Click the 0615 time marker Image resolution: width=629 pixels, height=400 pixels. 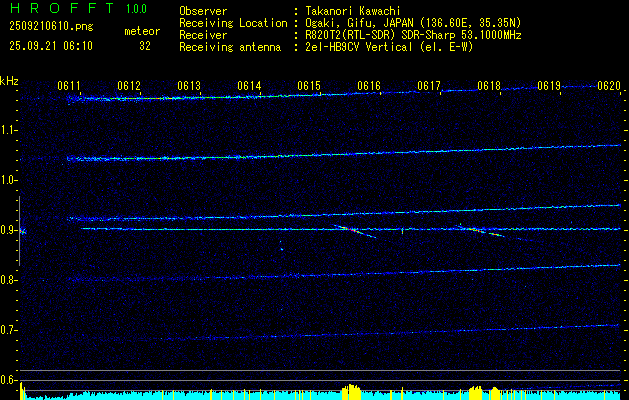pyautogui.click(x=309, y=86)
